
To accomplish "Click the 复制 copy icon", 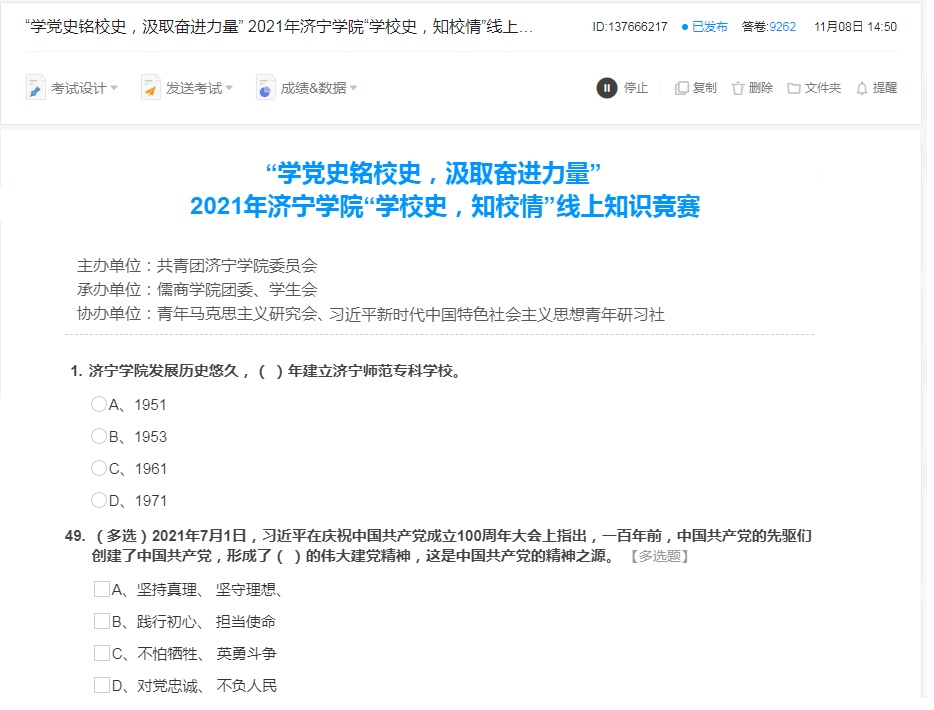I will click(682, 88).
